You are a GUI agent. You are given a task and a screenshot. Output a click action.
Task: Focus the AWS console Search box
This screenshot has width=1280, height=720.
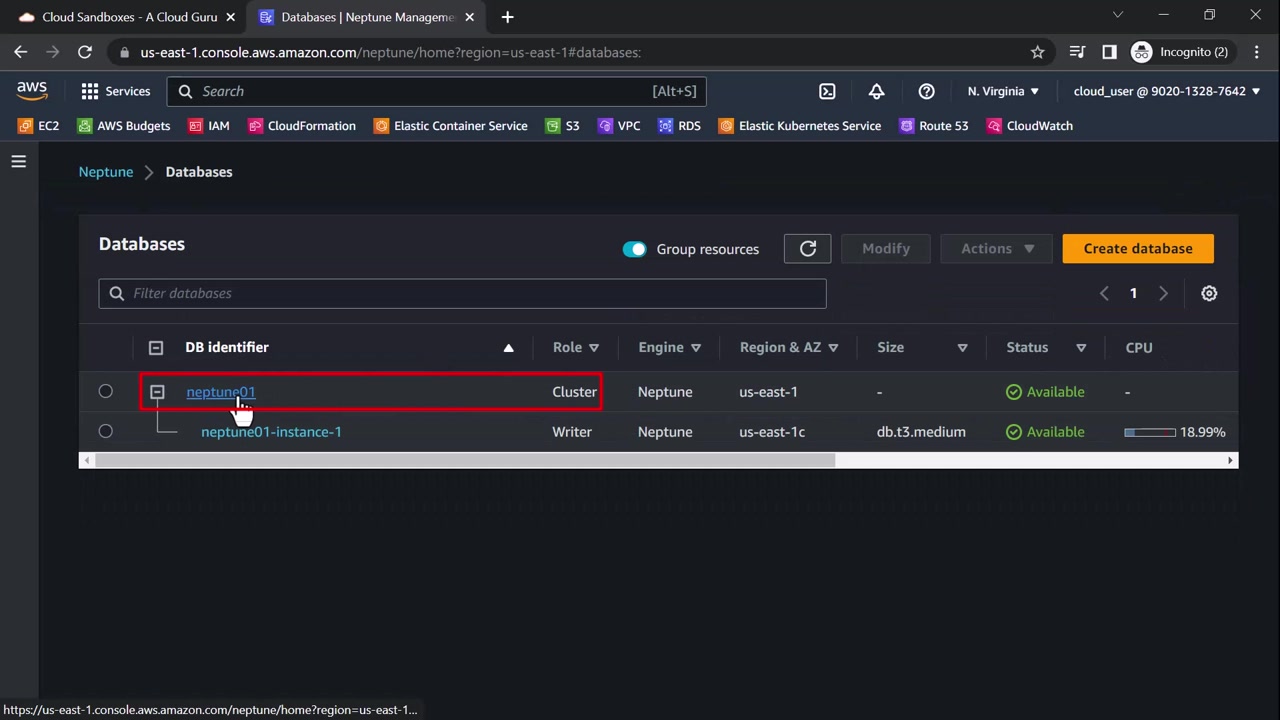(x=437, y=91)
